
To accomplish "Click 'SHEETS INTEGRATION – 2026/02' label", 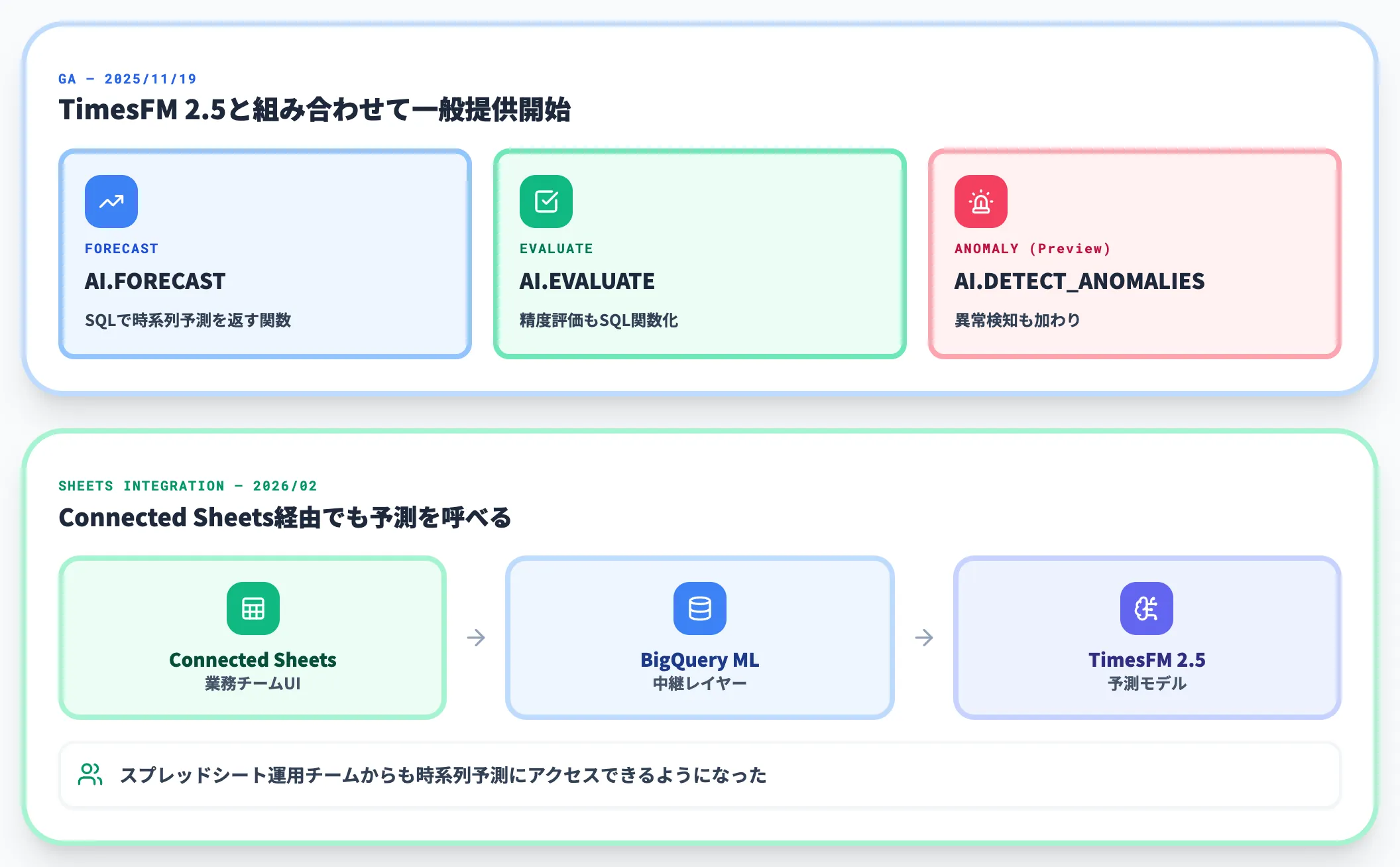I will 188,486.
